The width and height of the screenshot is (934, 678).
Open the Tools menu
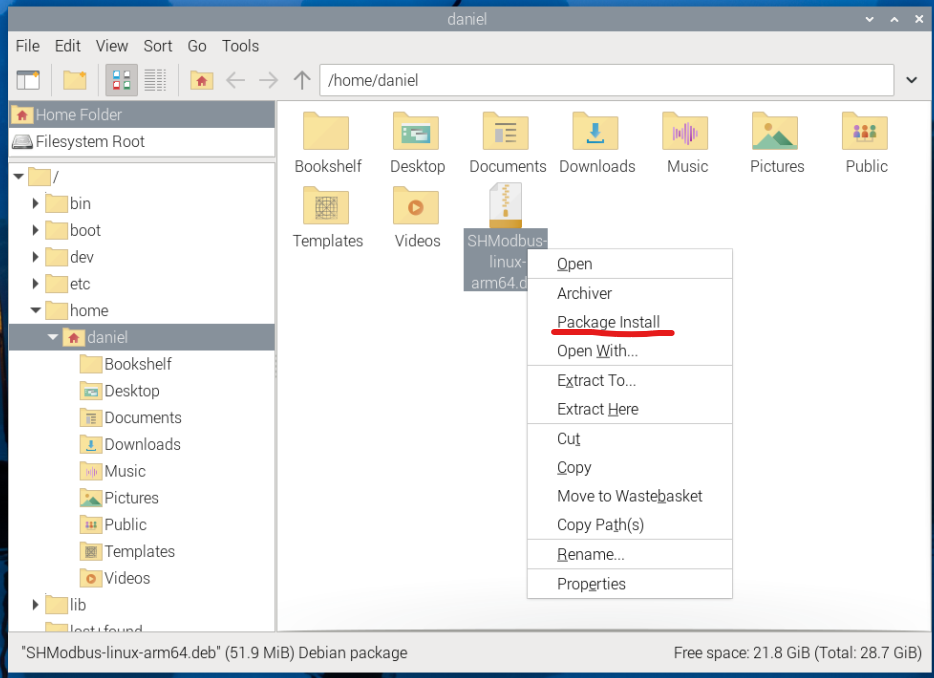click(x=240, y=46)
